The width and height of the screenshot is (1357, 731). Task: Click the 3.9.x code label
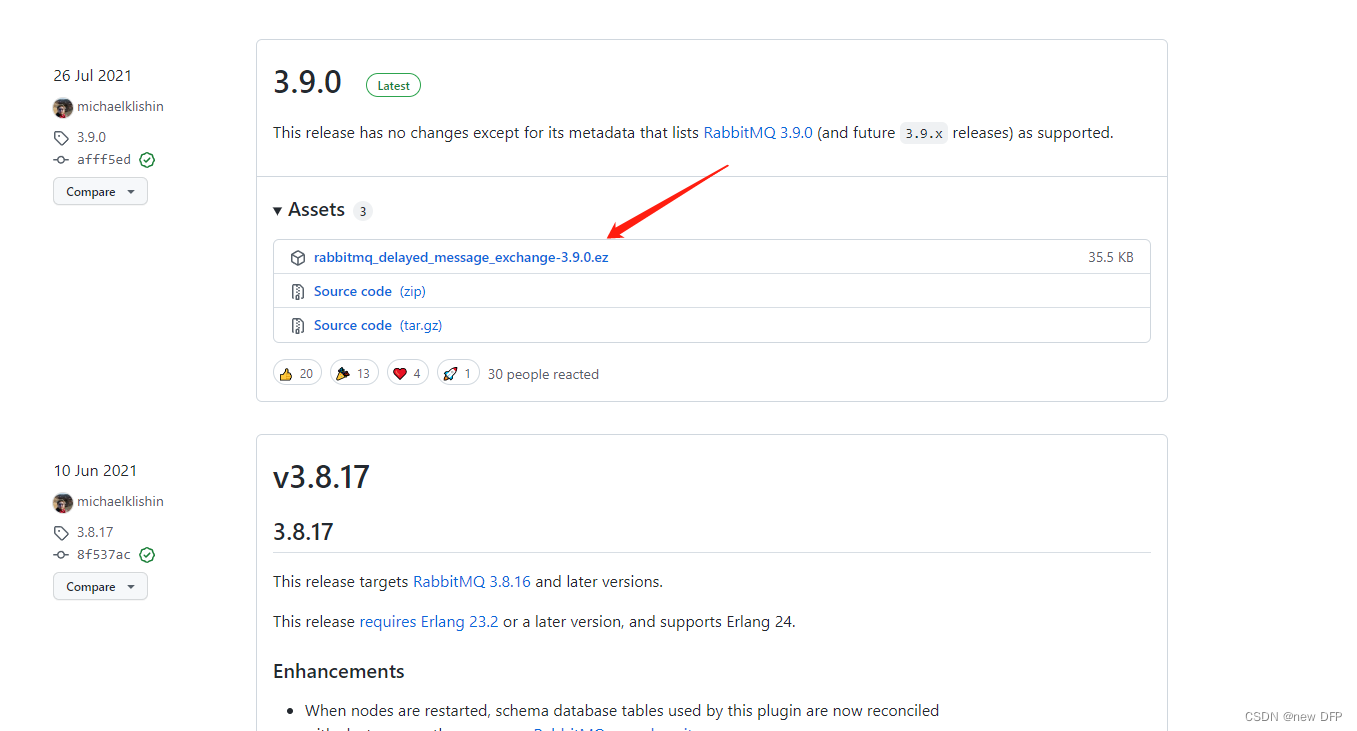pyautogui.click(x=924, y=133)
